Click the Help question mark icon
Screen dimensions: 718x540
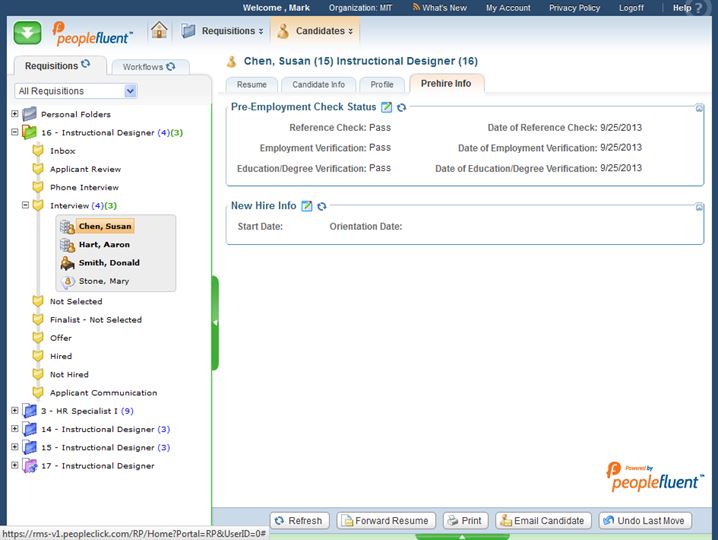point(699,8)
